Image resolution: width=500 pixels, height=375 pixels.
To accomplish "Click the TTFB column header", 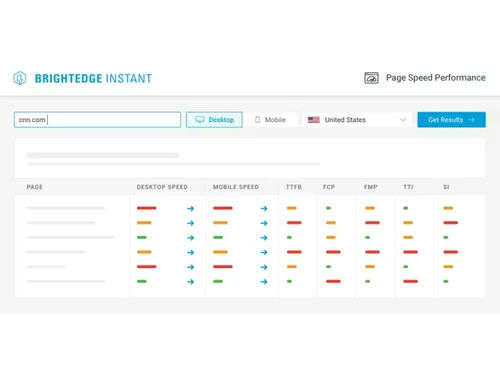I will point(294,187).
